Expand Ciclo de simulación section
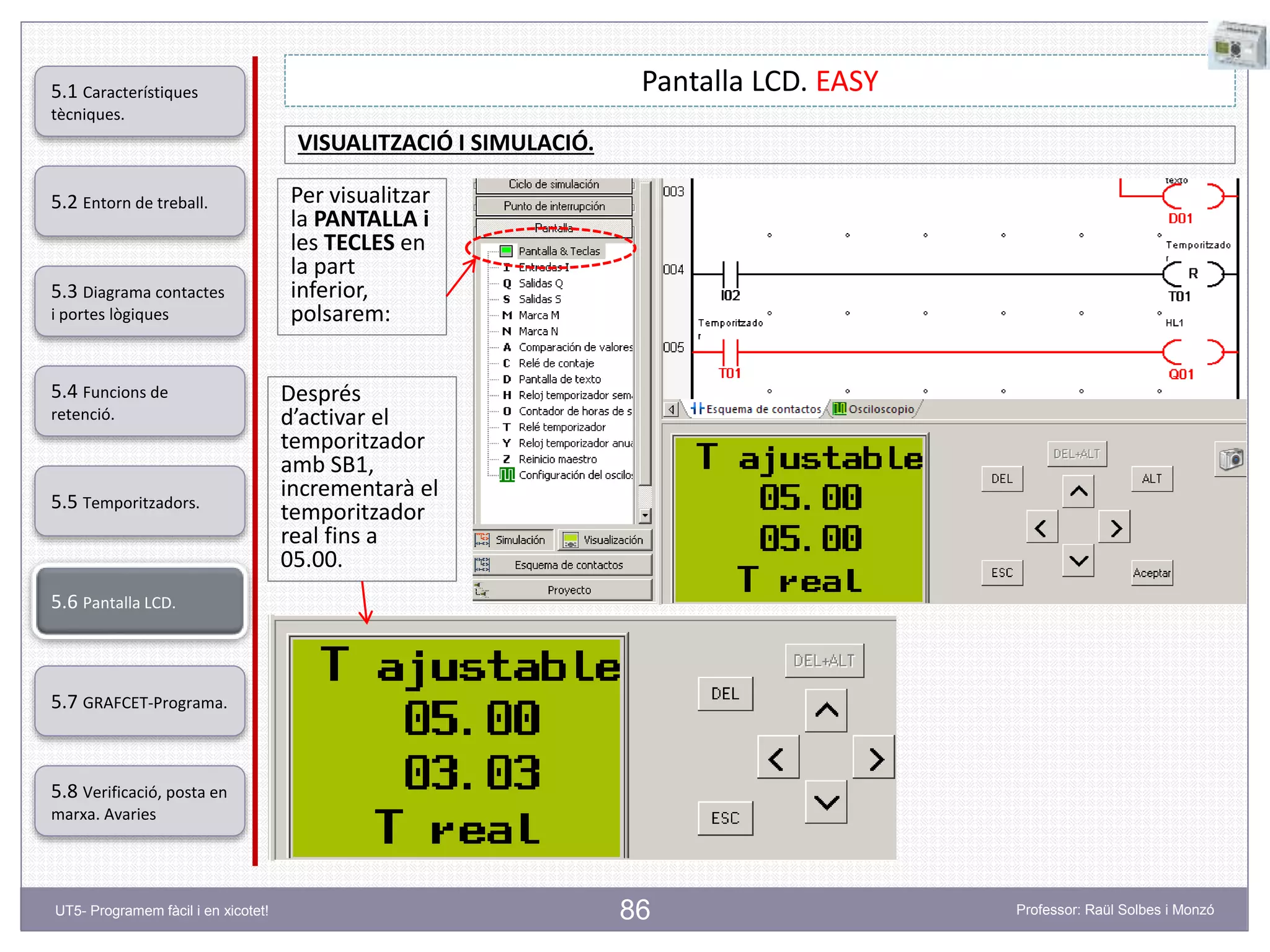1270x952 pixels. pyautogui.click(x=554, y=185)
